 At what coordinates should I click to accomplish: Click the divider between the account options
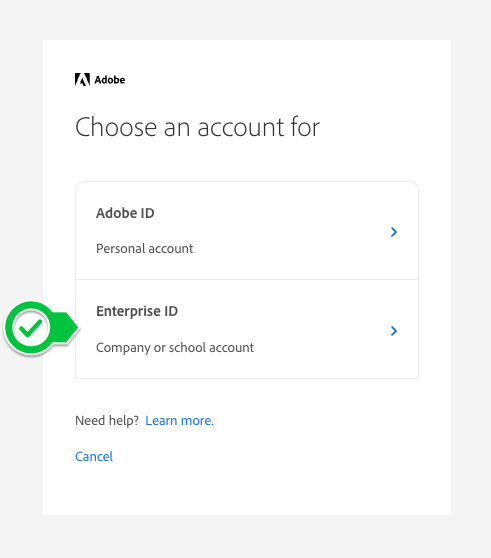point(247,280)
